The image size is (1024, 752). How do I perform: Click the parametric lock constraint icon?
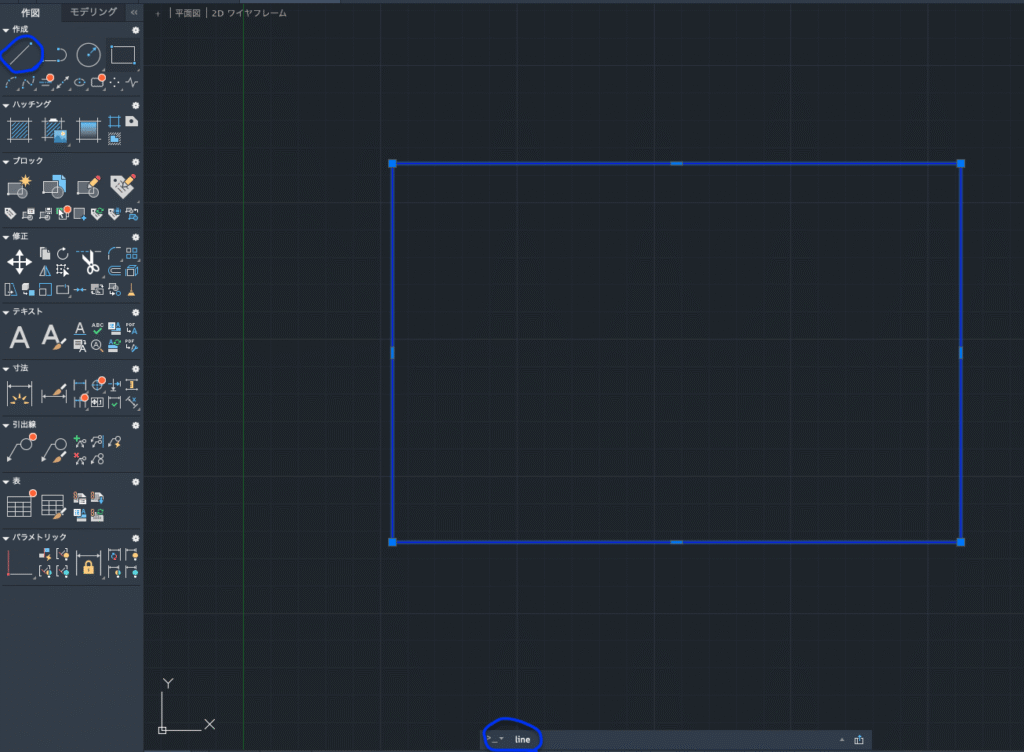(88, 567)
